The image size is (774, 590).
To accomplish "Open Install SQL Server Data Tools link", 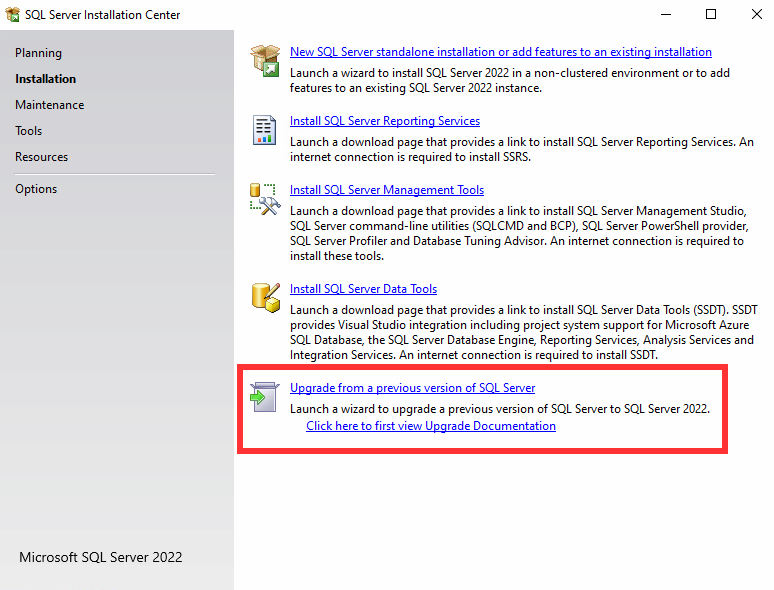I will (x=363, y=289).
